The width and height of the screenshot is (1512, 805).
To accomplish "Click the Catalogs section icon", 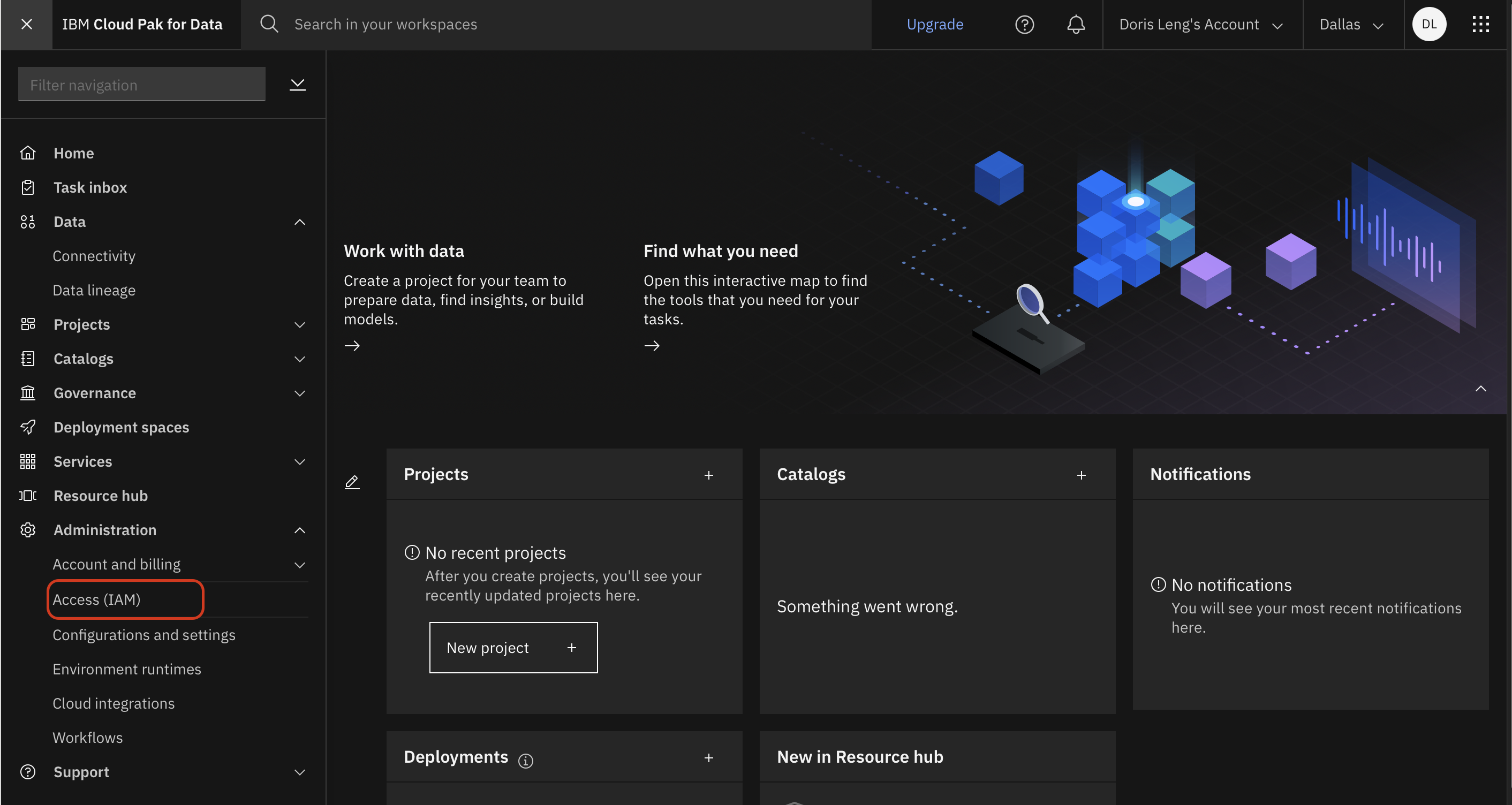I will click(x=28, y=359).
